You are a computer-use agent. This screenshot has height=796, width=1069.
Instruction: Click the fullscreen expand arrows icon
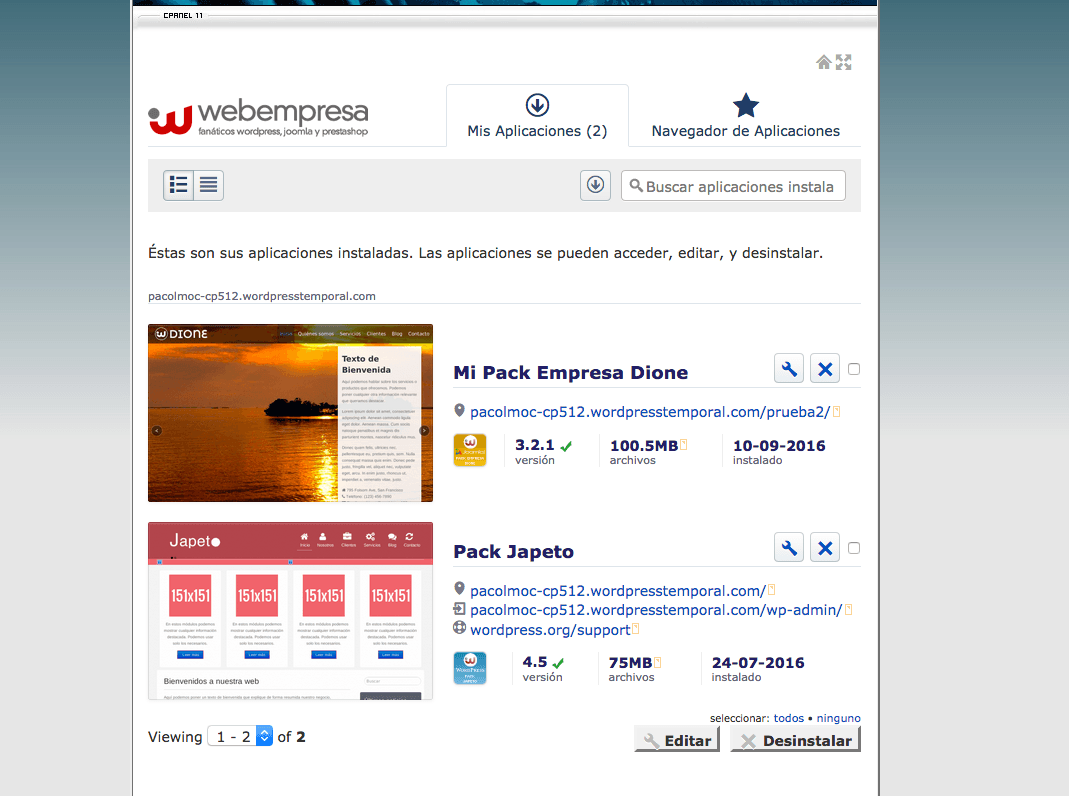point(844,63)
